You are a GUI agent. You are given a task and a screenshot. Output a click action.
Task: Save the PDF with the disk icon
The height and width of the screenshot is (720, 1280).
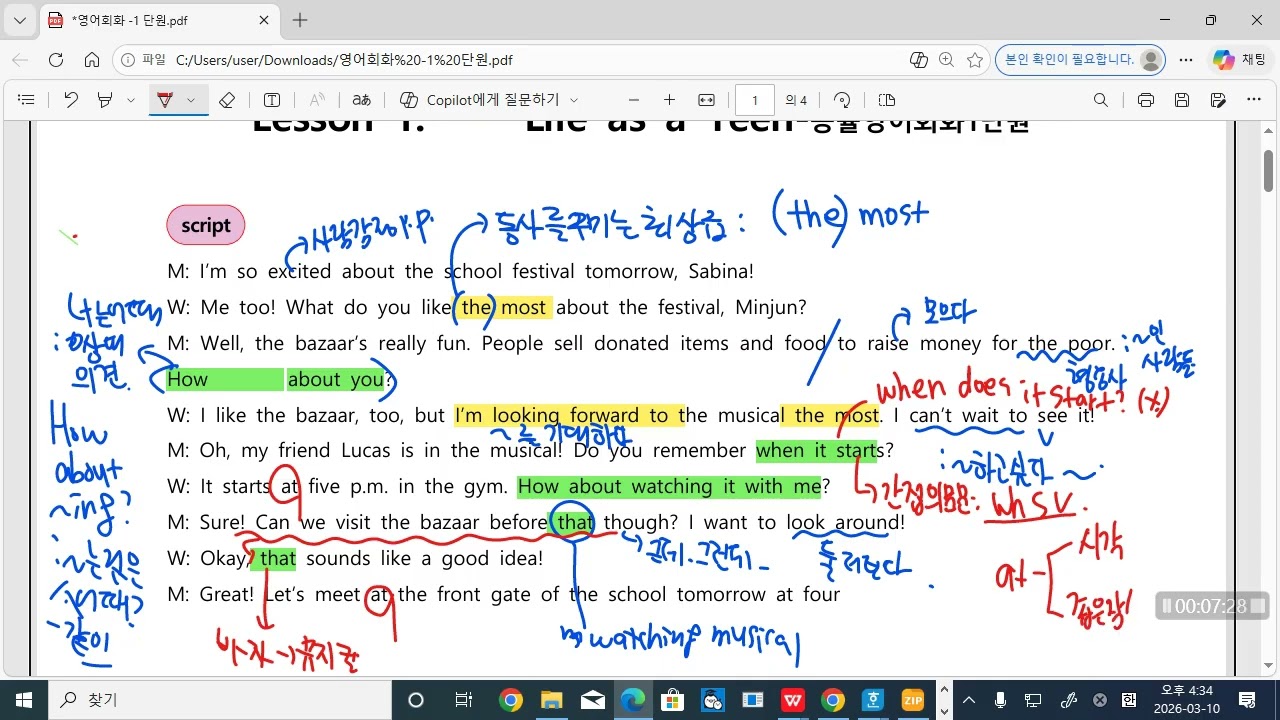click(x=1182, y=100)
